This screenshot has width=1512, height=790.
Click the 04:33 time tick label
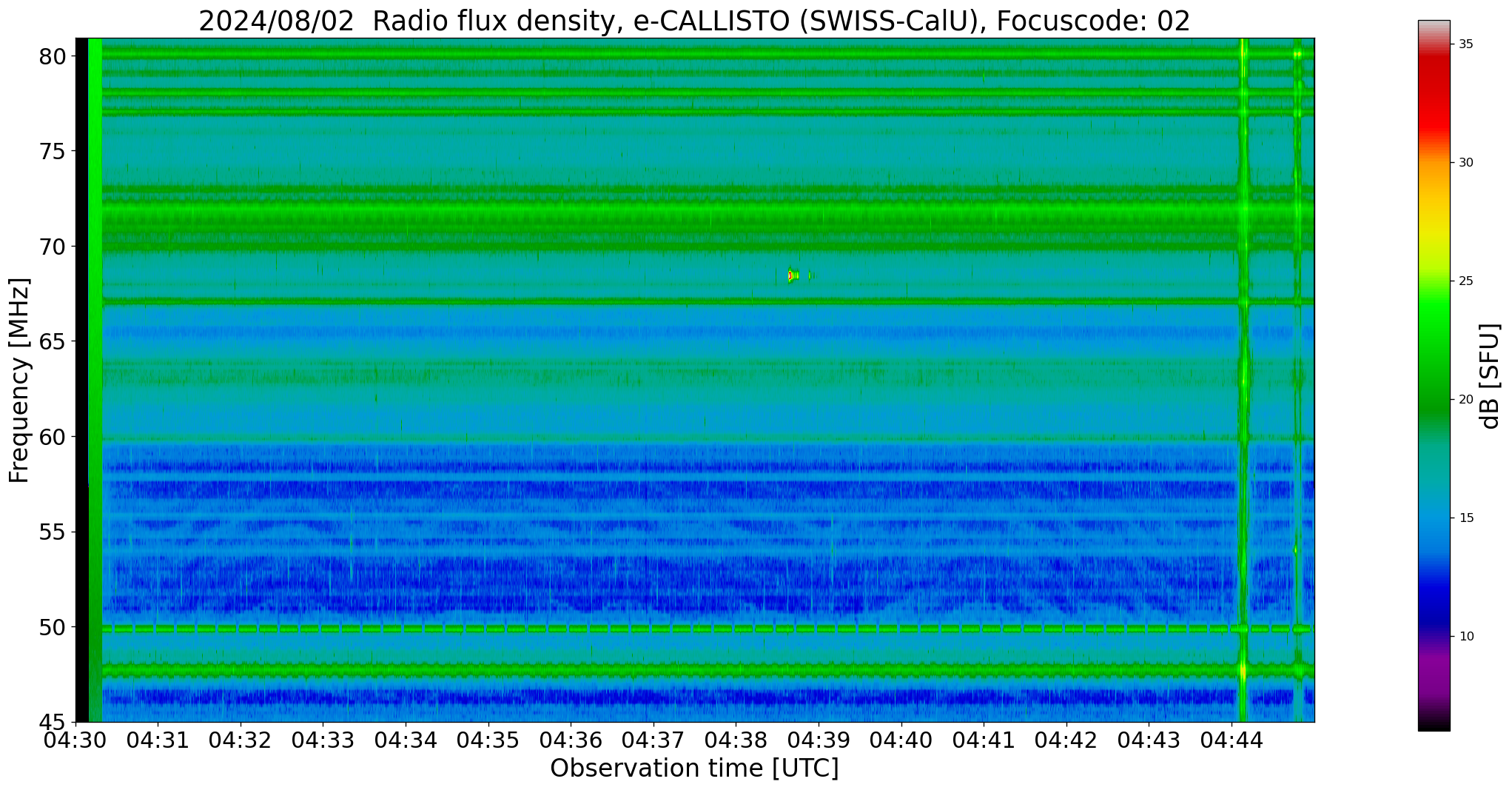(323, 740)
